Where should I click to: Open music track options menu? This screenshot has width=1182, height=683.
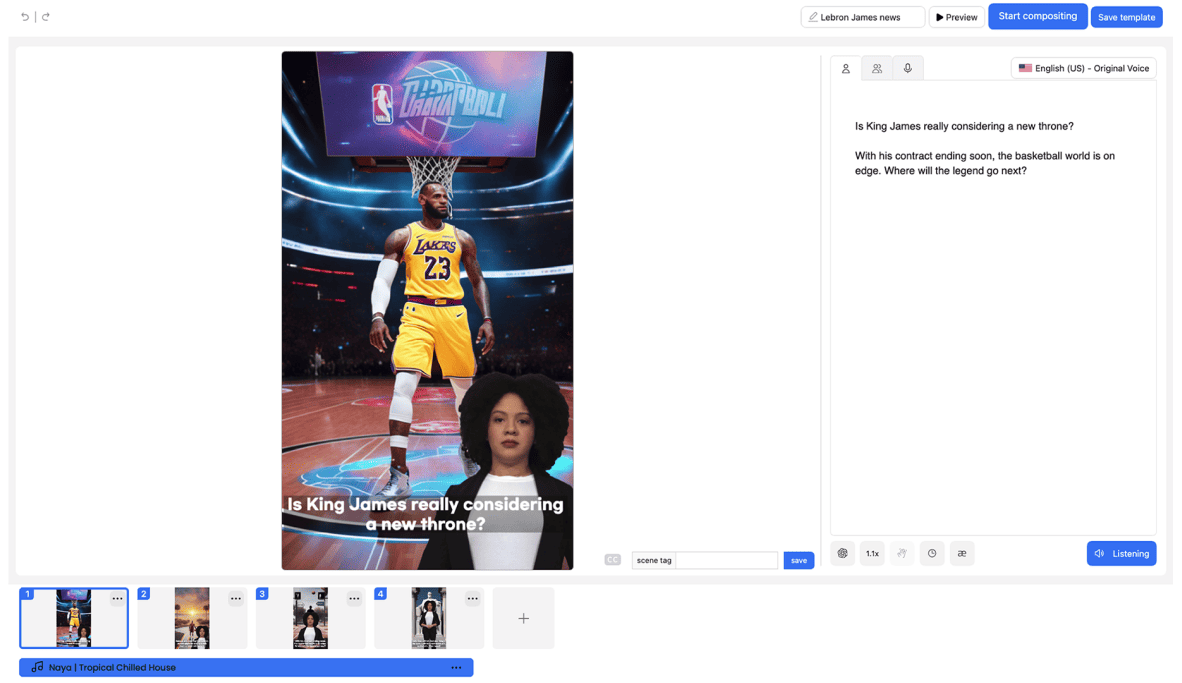456,667
